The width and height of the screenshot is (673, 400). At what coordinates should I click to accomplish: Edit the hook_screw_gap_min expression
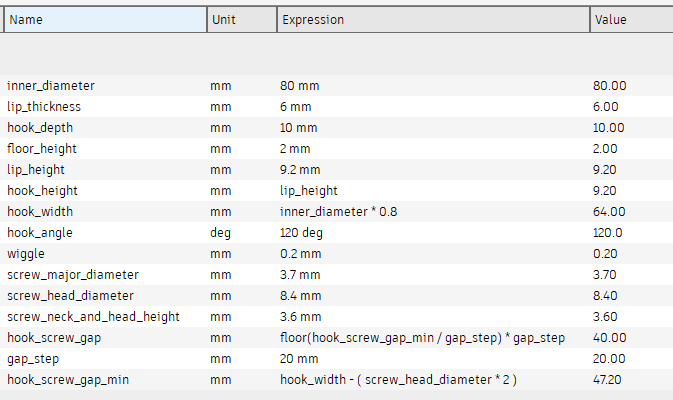(x=398, y=380)
